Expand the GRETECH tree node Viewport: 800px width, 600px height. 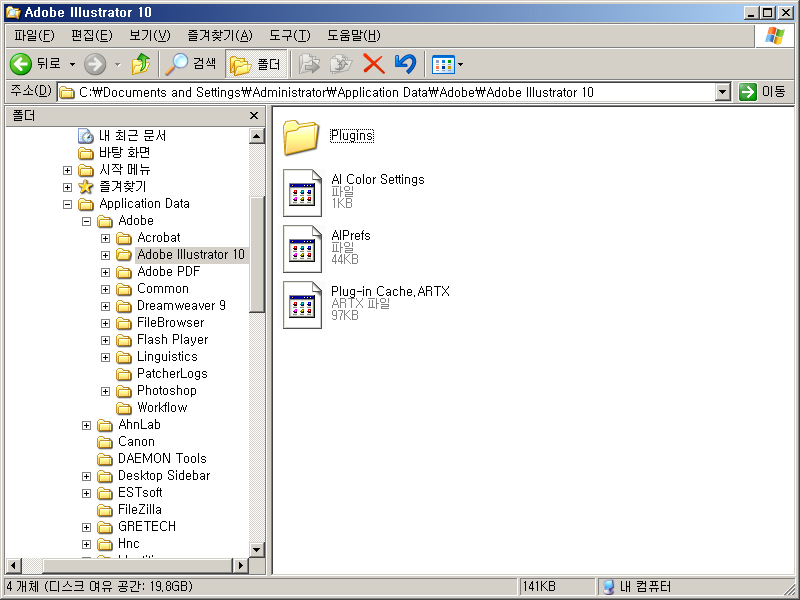86,527
